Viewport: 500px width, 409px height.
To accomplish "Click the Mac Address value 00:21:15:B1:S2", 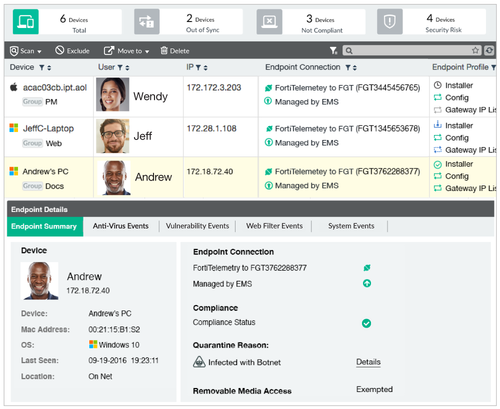I will pos(114,329).
